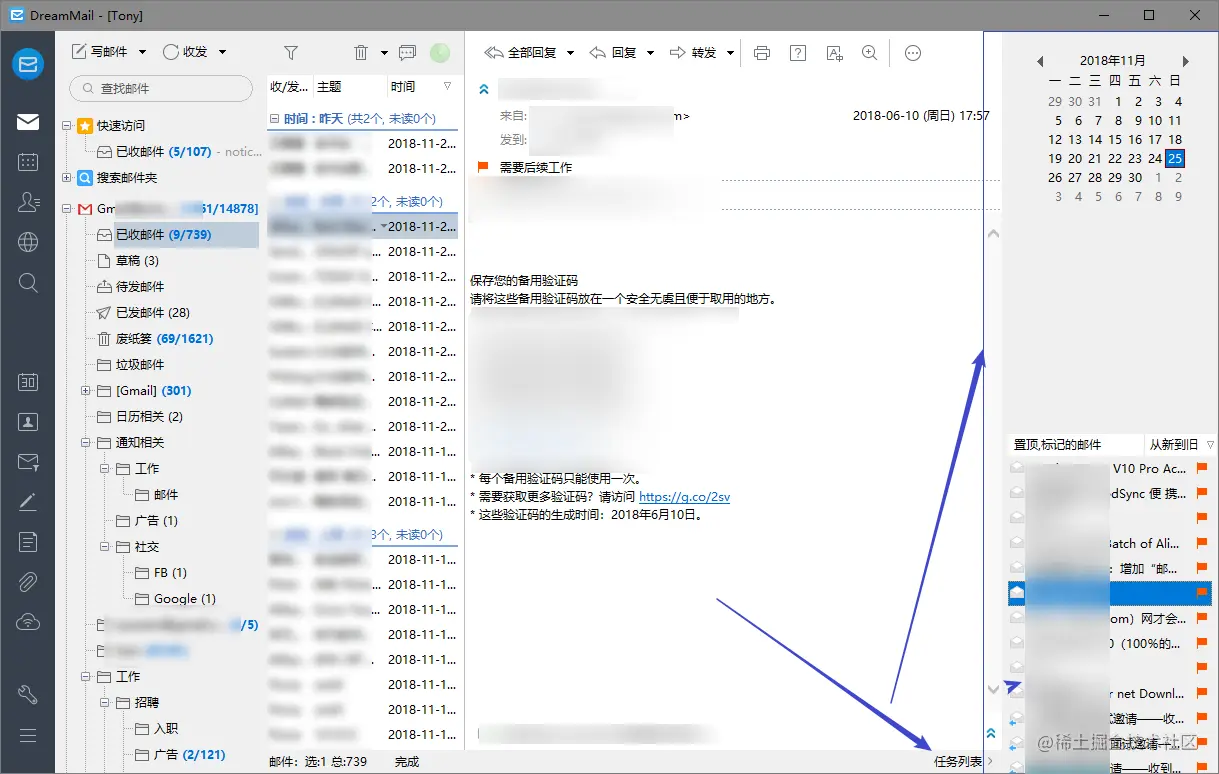Open the cloud sync icon in the sidebar
This screenshot has height=774, width=1219.
[28, 622]
